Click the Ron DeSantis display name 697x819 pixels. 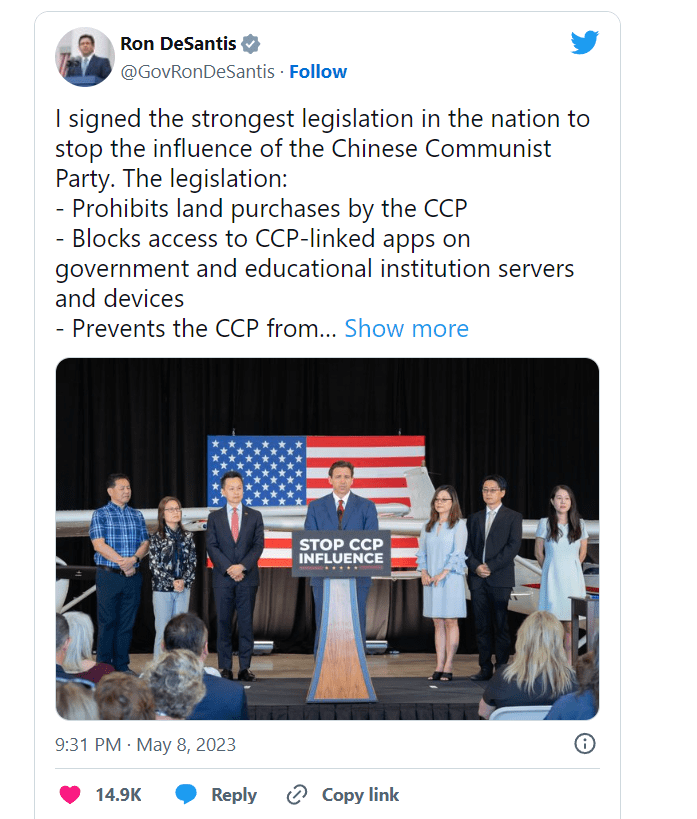pyautogui.click(x=177, y=43)
